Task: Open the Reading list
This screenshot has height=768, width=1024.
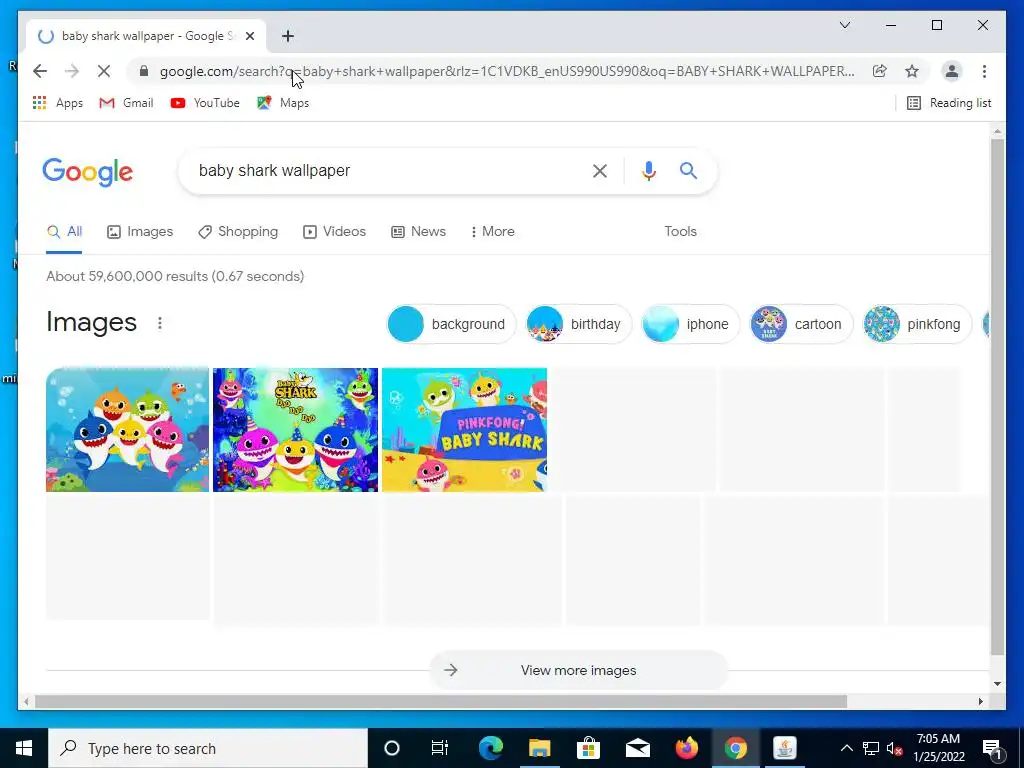Action: tap(949, 103)
